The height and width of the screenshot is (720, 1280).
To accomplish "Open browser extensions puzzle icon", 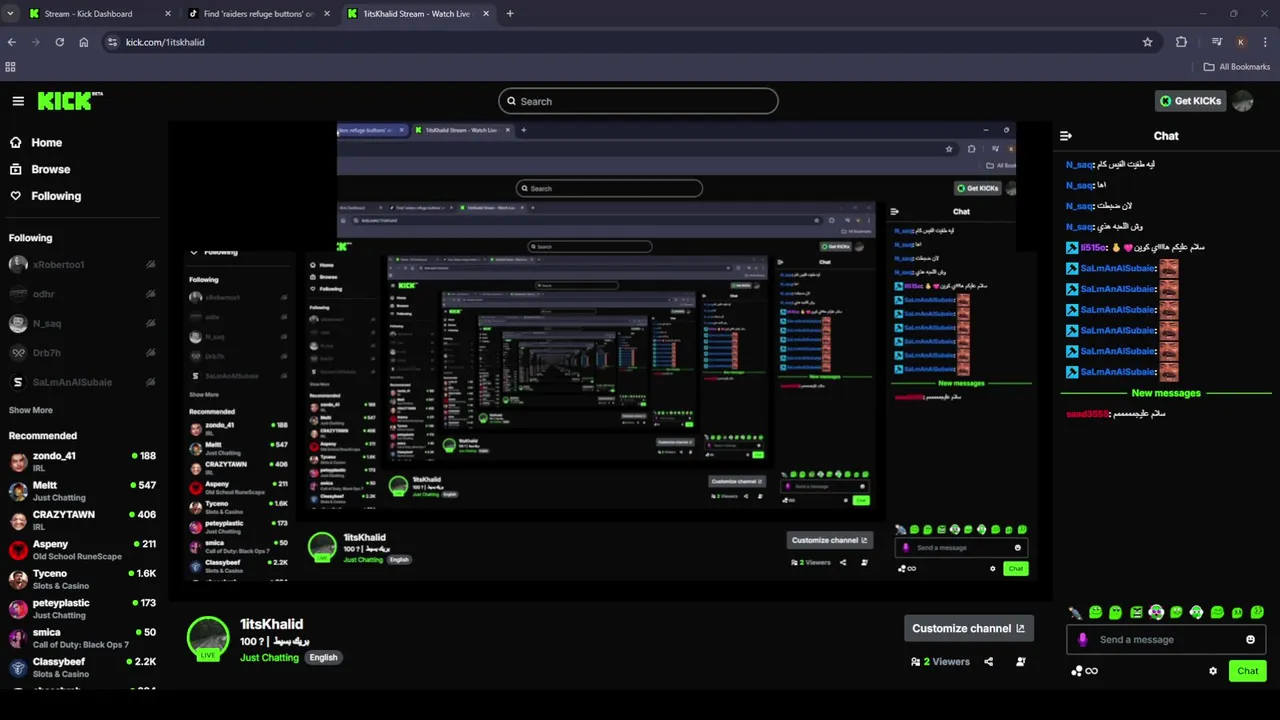I will tap(1181, 42).
